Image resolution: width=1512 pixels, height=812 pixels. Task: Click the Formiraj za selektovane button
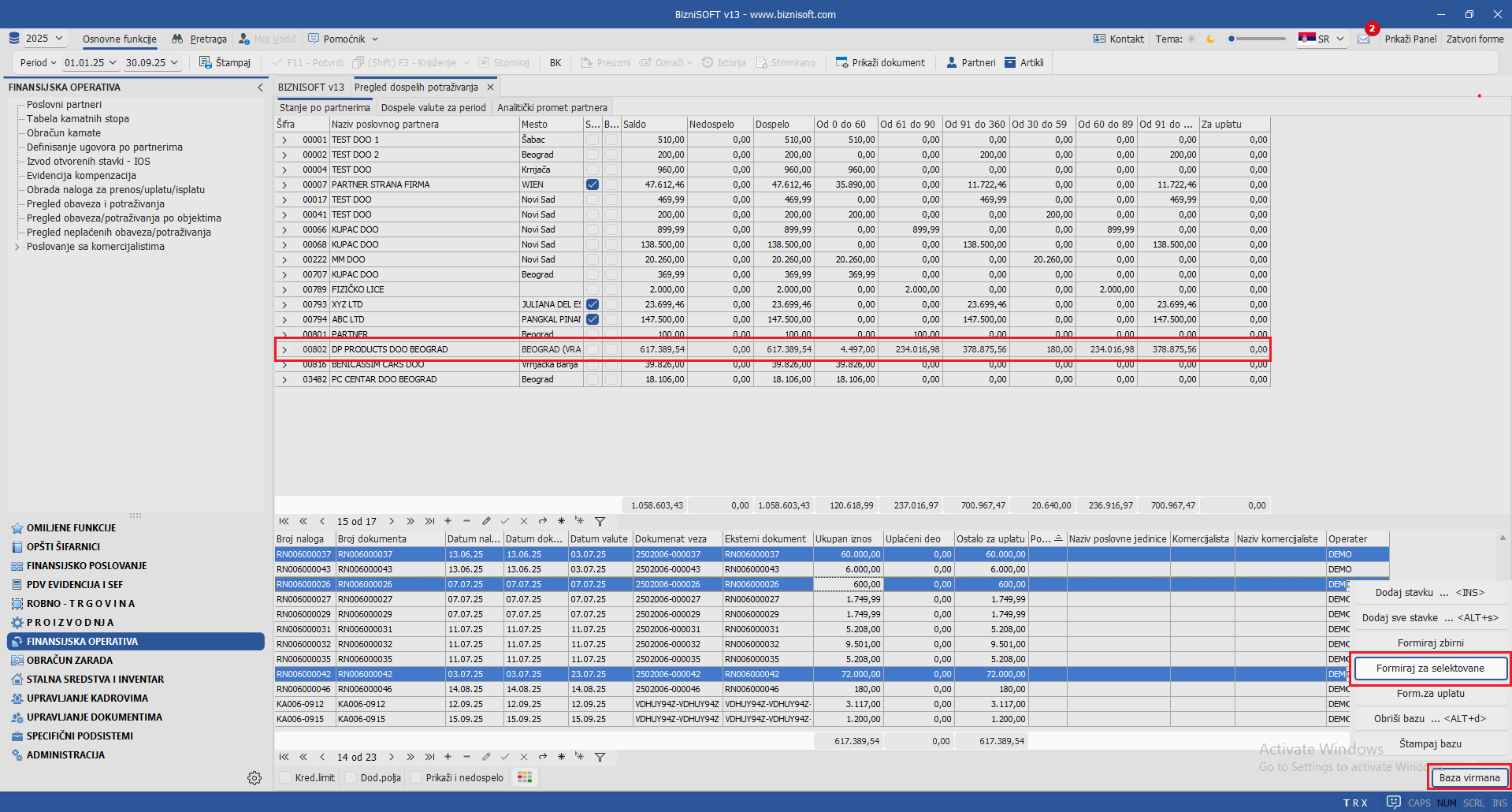(x=1429, y=669)
